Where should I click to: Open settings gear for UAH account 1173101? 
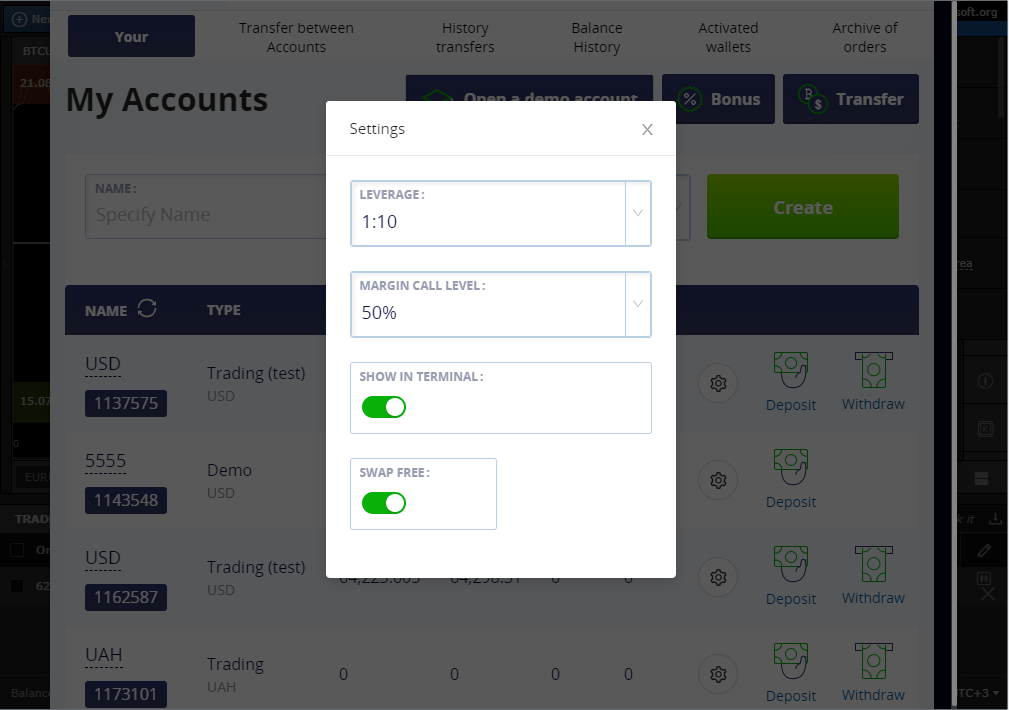pos(718,675)
